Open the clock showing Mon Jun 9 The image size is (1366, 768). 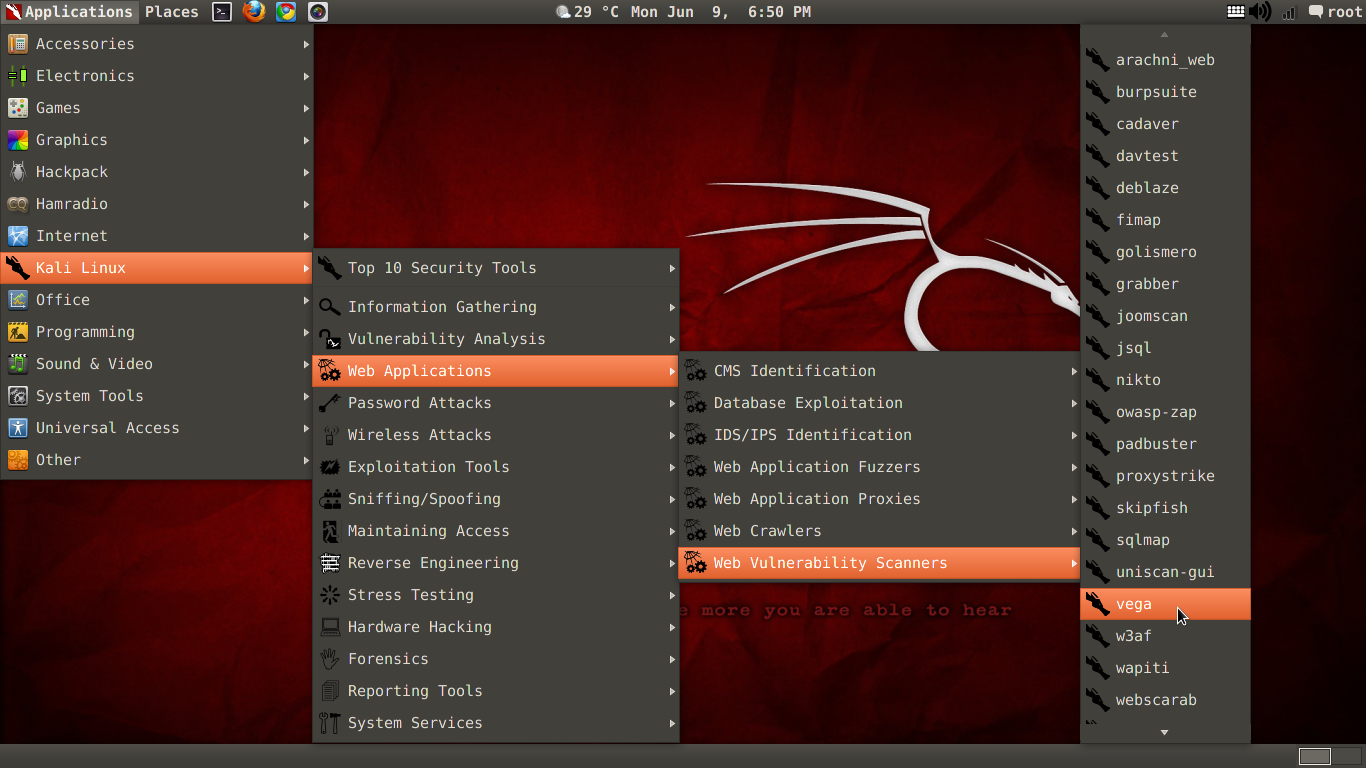[x=721, y=12]
